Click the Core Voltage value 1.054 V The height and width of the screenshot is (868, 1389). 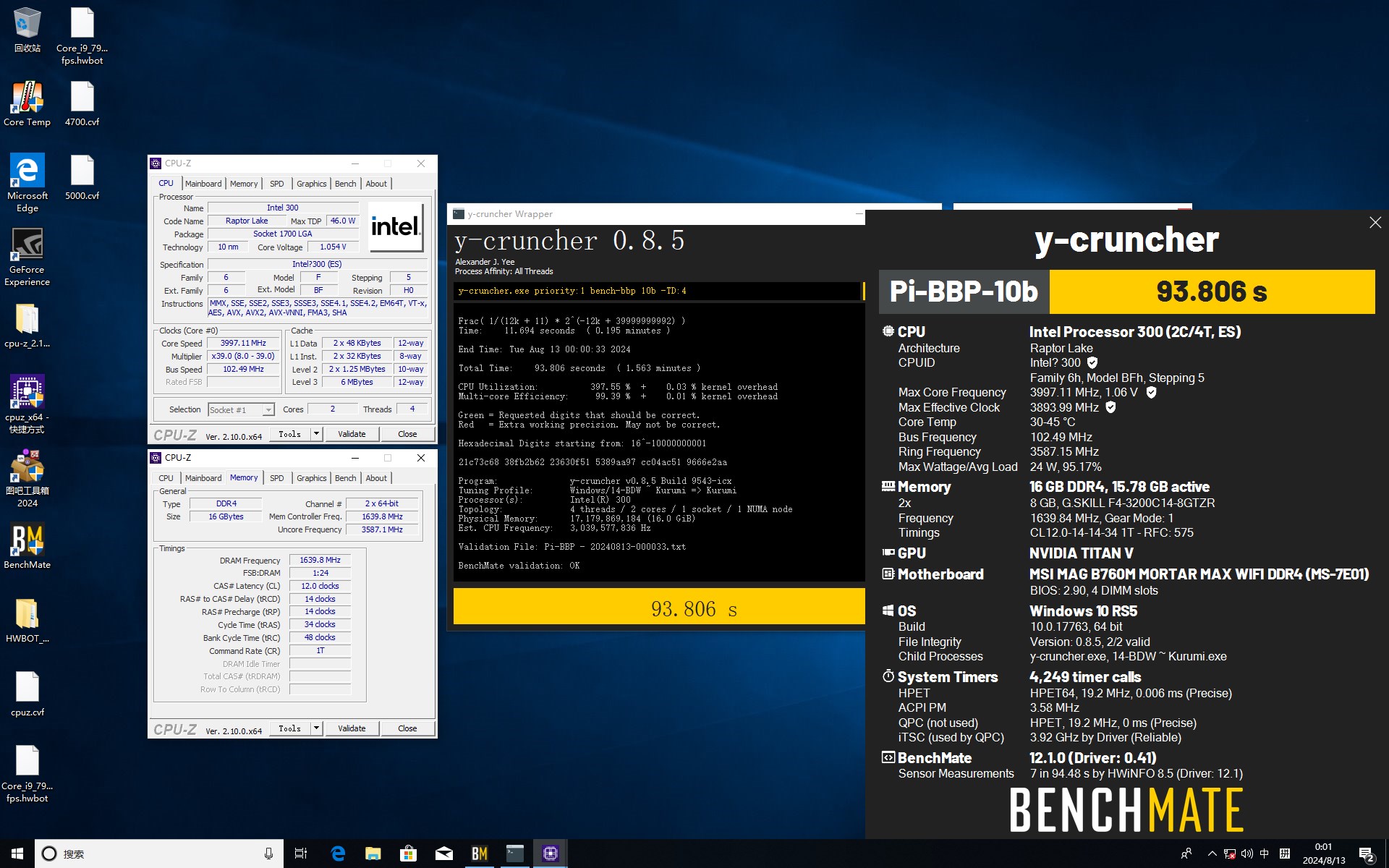(x=333, y=247)
